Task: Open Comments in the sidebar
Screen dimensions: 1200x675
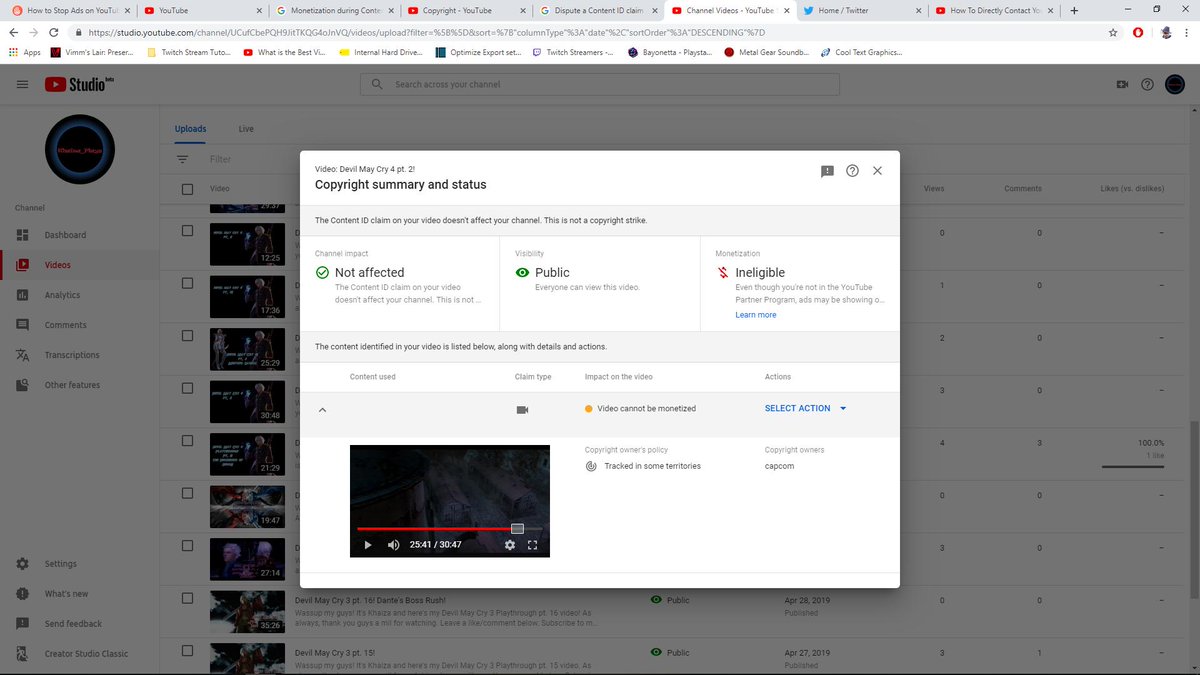Action: [x=64, y=325]
